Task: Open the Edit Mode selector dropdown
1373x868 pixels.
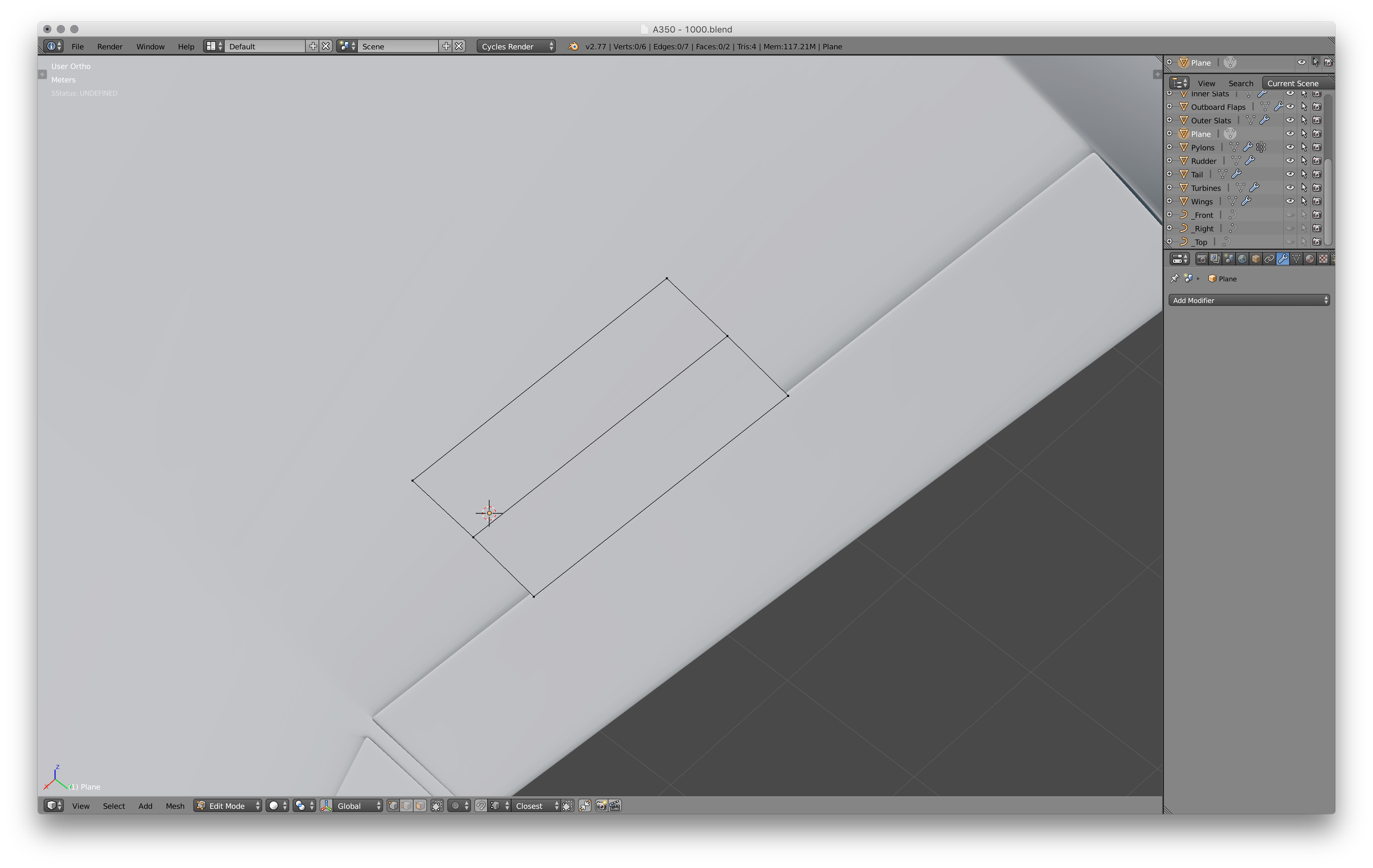Action: pyautogui.click(x=228, y=806)
